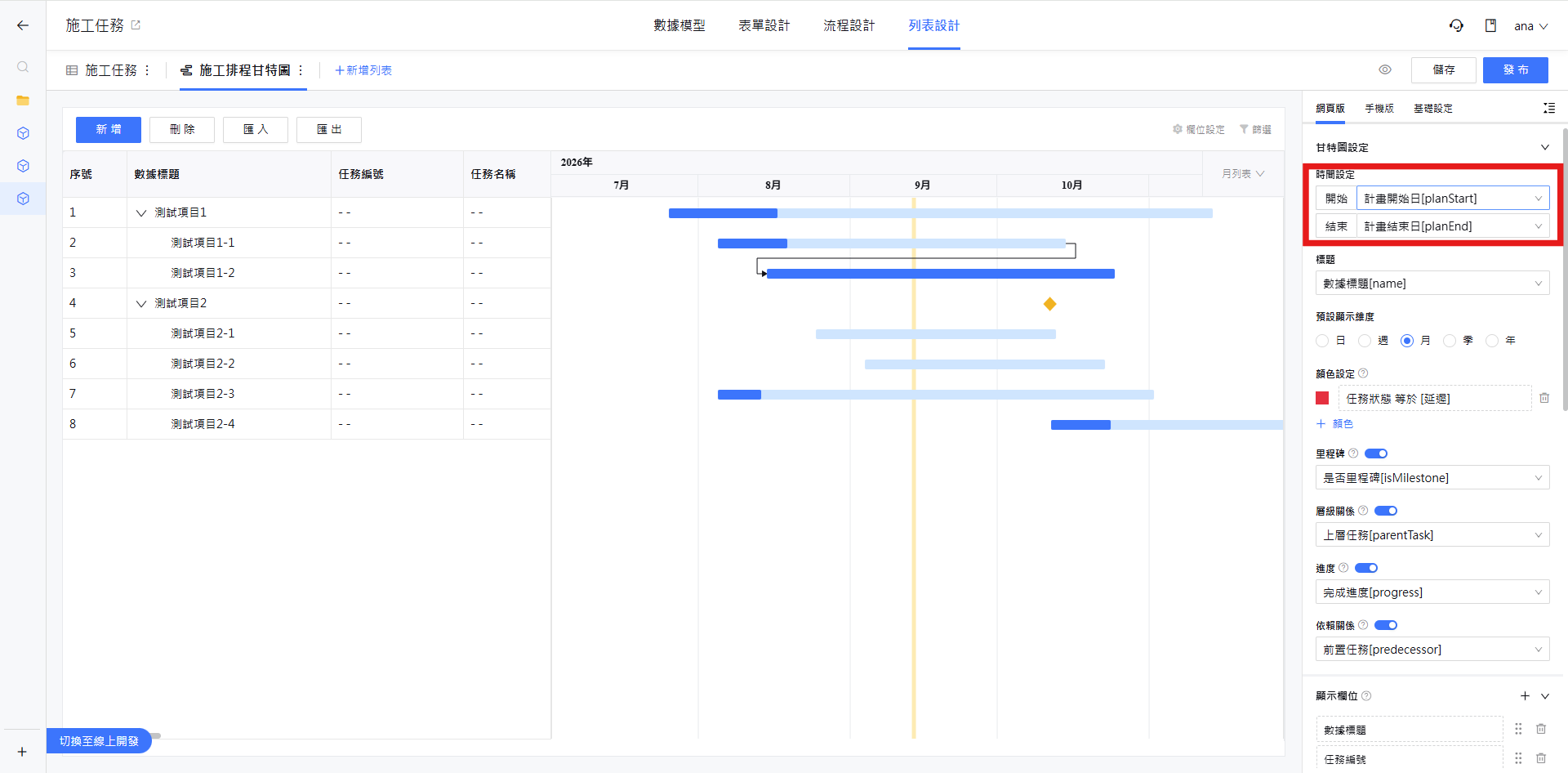Click help icon next to 層級關係
Image resolution: width=1568 pixels, height=773 pixels.
coord(1363,511)
